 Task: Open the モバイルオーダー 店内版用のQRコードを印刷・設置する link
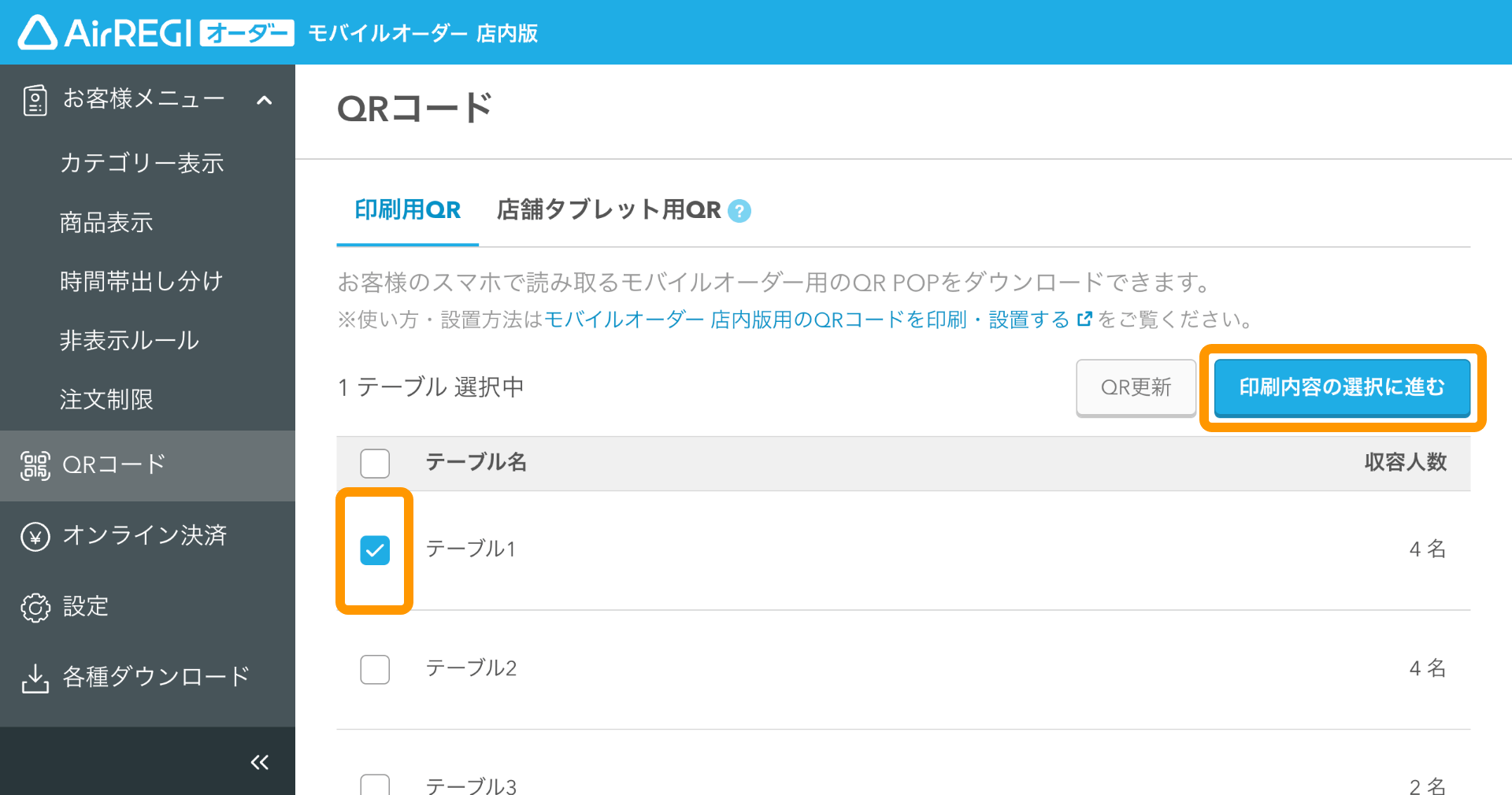point(806,320)
